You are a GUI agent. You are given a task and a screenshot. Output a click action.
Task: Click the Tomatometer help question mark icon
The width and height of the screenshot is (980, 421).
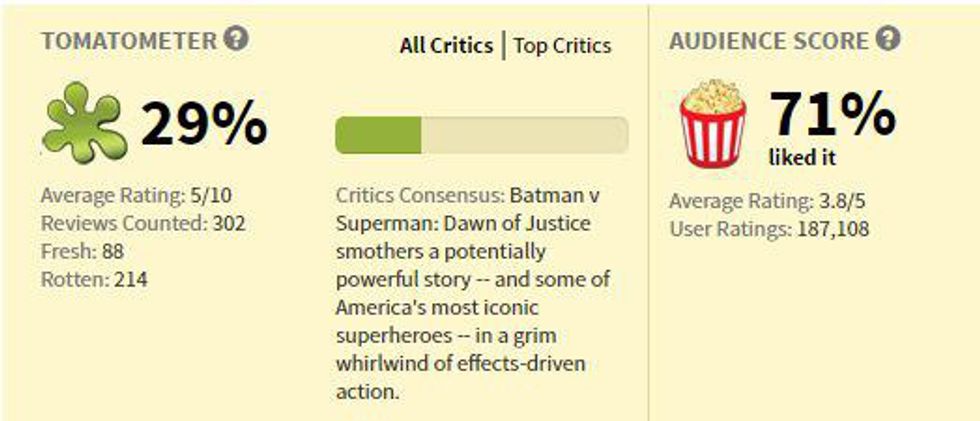coord(237,40)
